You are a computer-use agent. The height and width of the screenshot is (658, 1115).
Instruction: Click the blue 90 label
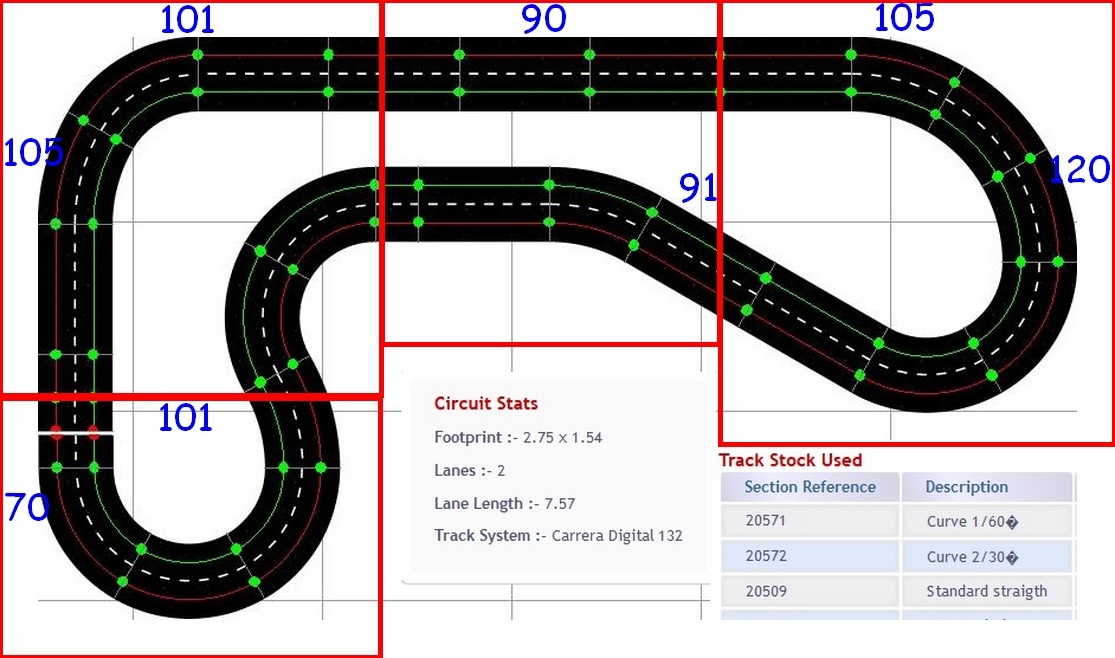tap(544, 19)
